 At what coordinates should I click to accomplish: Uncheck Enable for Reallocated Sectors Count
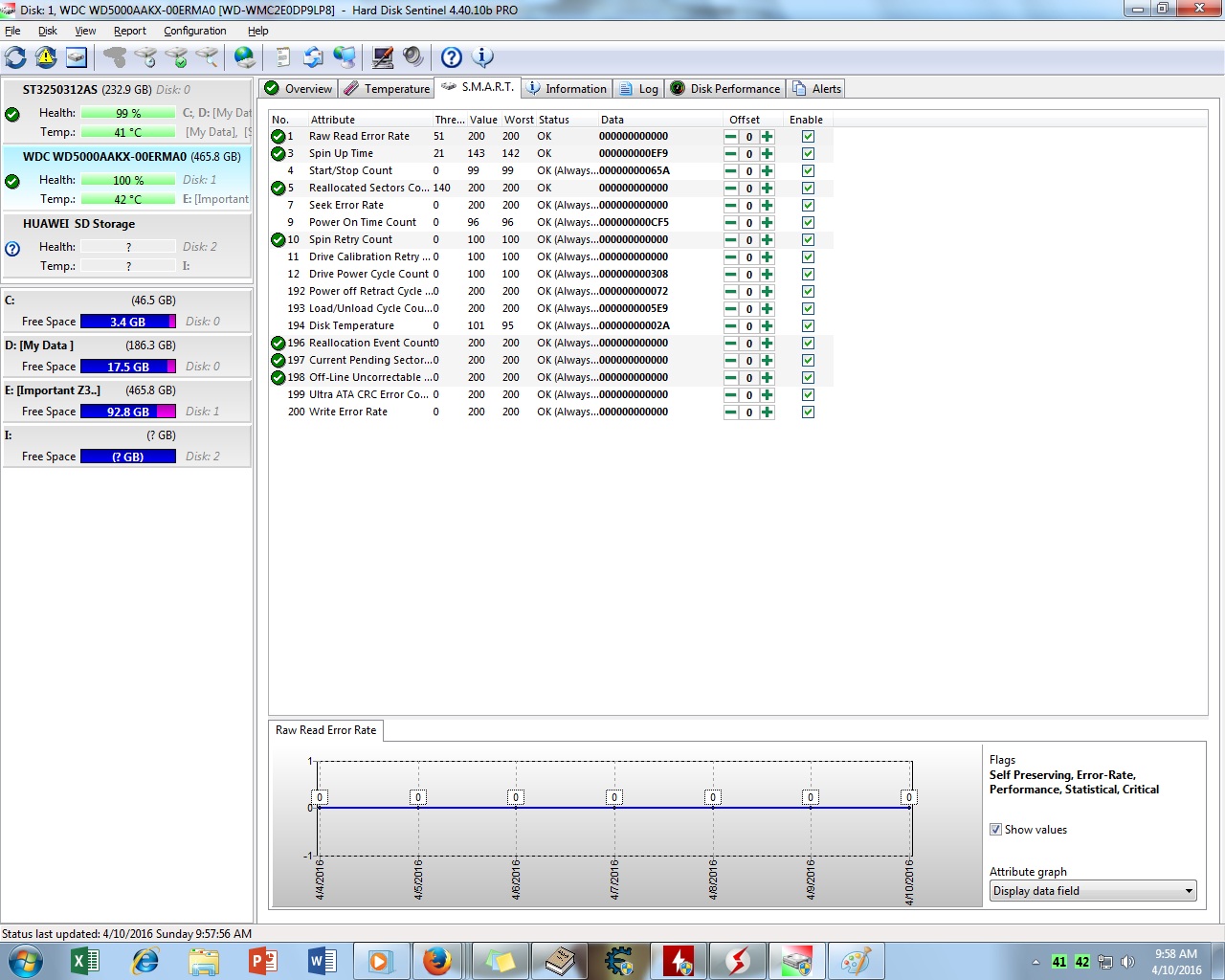point(808,189)
